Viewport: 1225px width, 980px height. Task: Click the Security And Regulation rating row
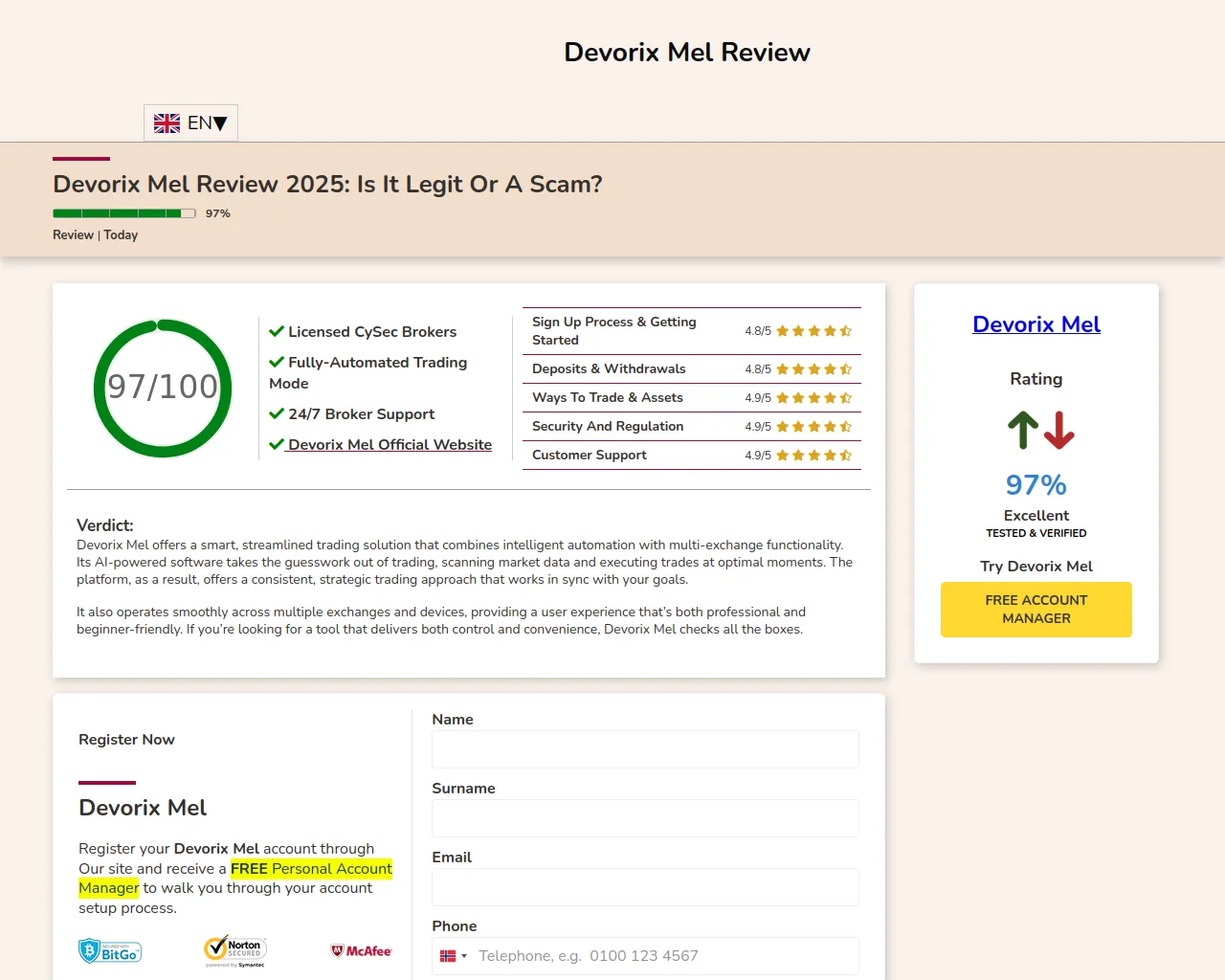(x=691, y=427)
